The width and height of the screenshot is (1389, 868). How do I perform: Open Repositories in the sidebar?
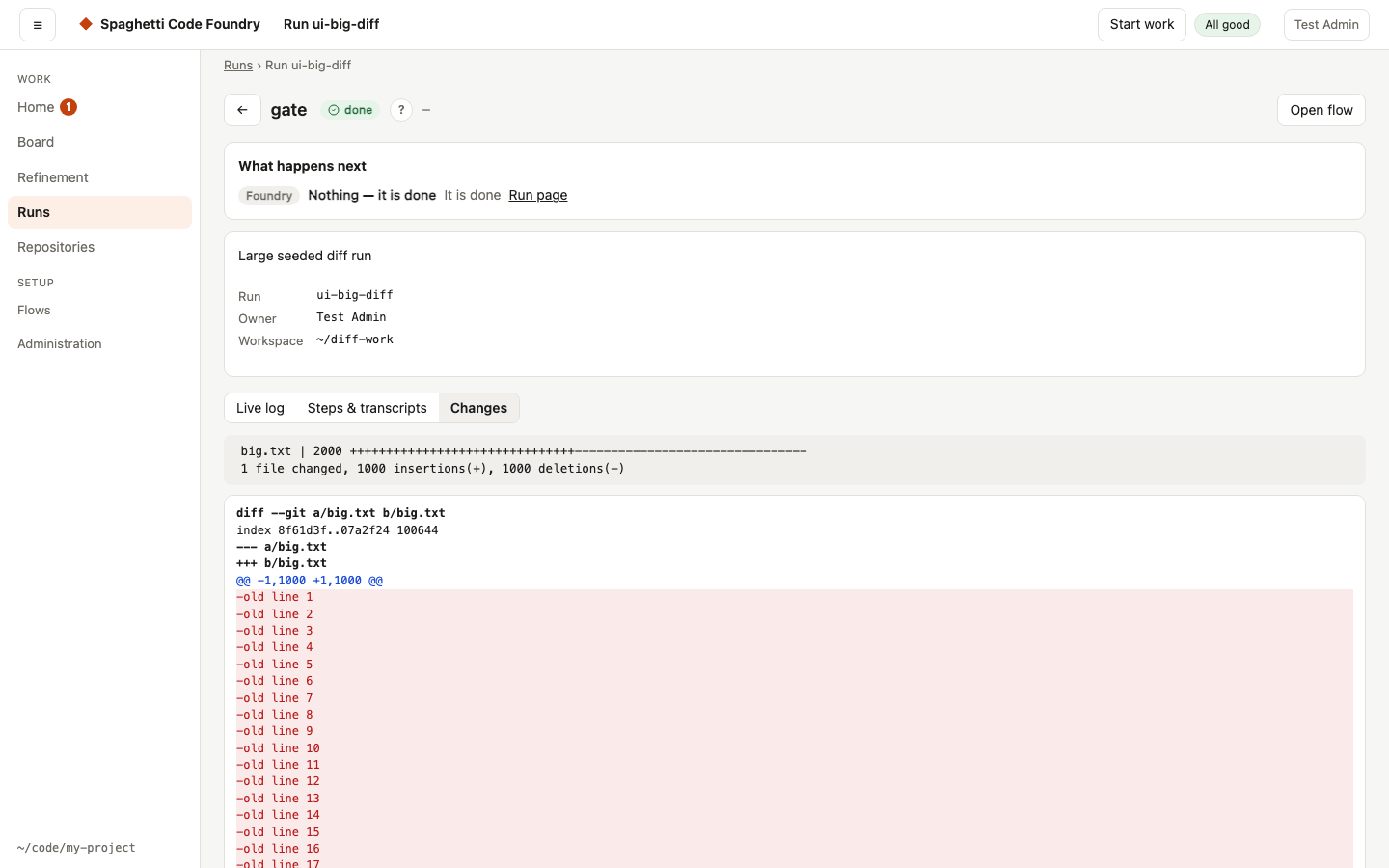click(99, 247)
